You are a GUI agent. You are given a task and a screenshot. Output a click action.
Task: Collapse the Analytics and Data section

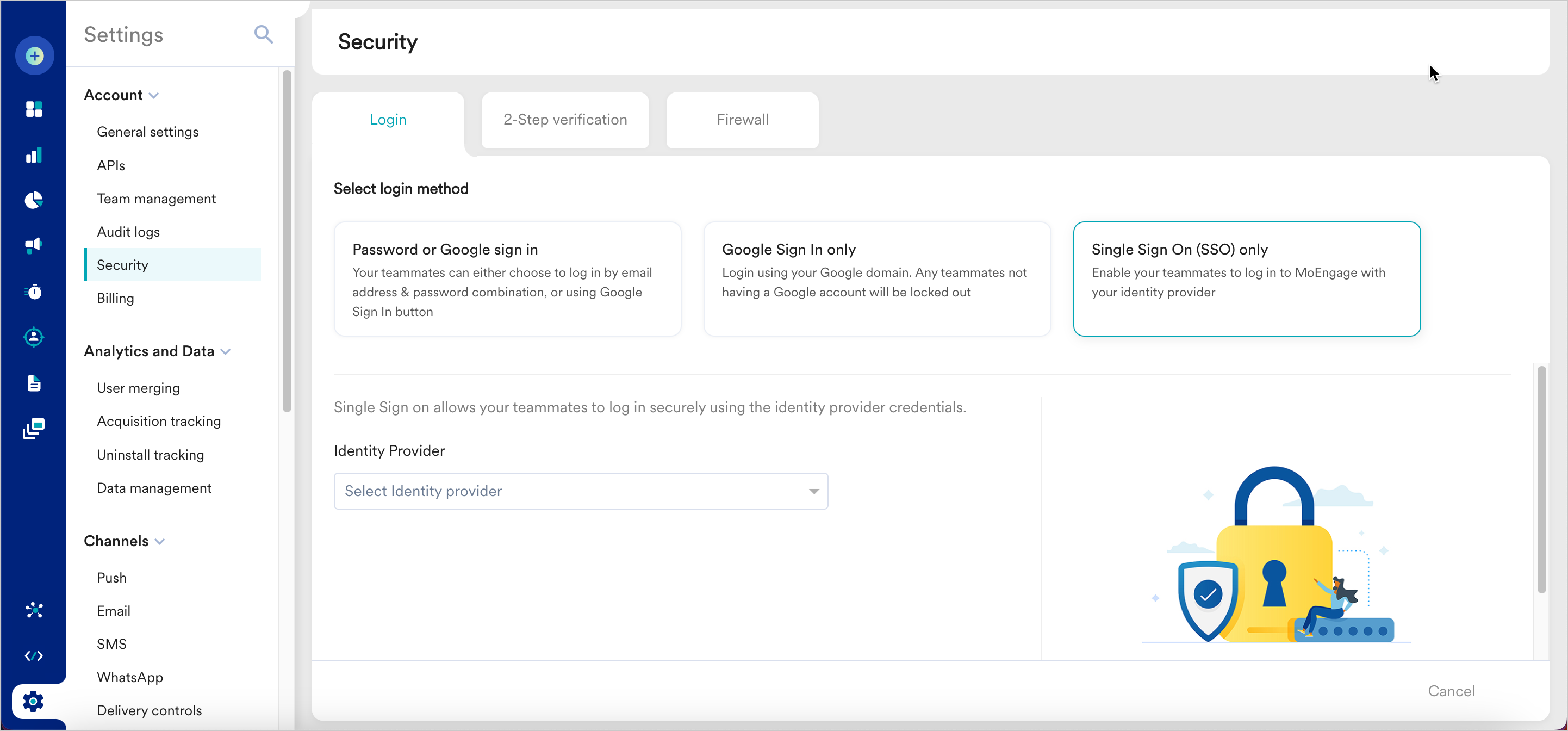(226, 351)
